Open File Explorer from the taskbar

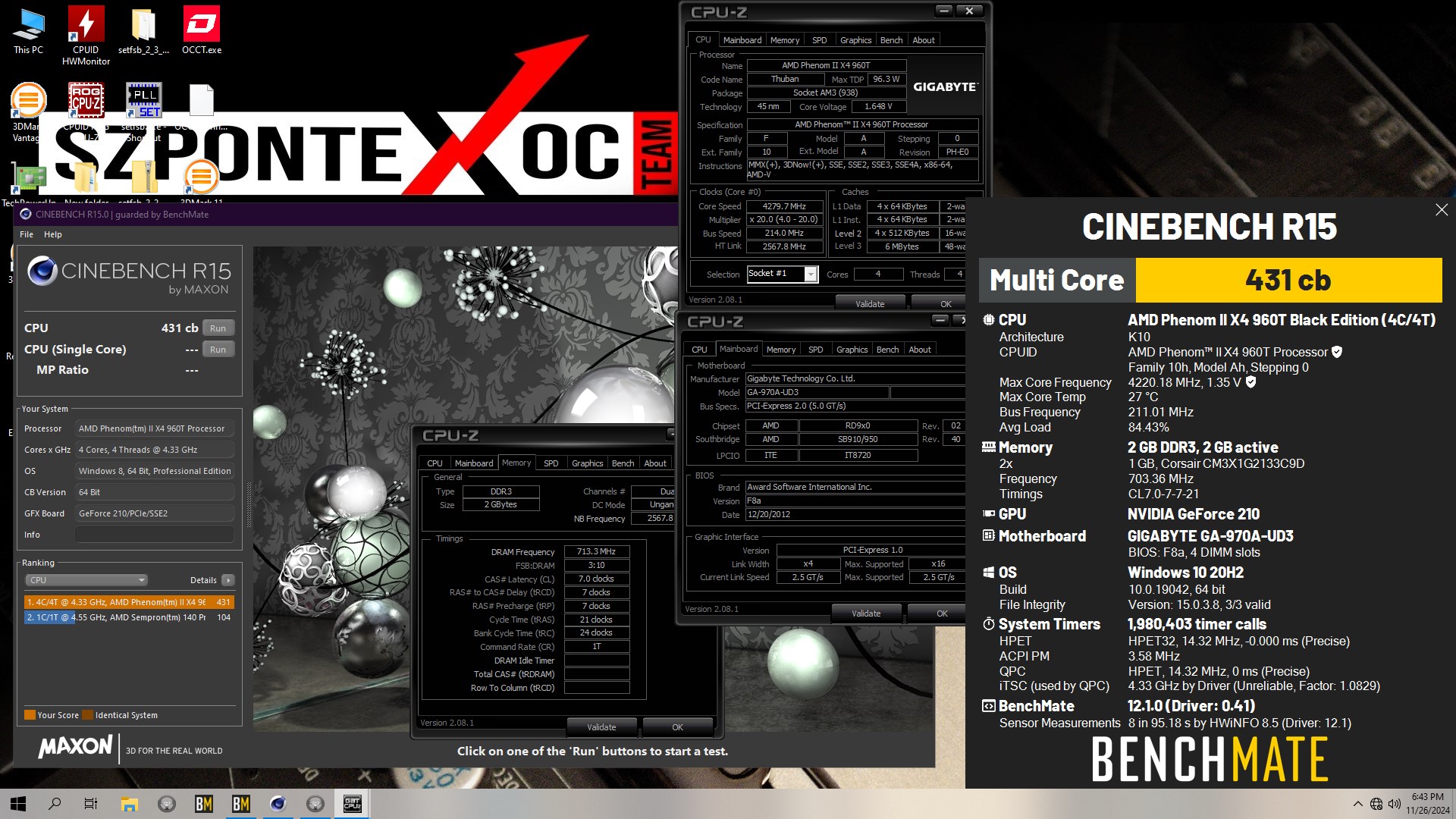130,804
